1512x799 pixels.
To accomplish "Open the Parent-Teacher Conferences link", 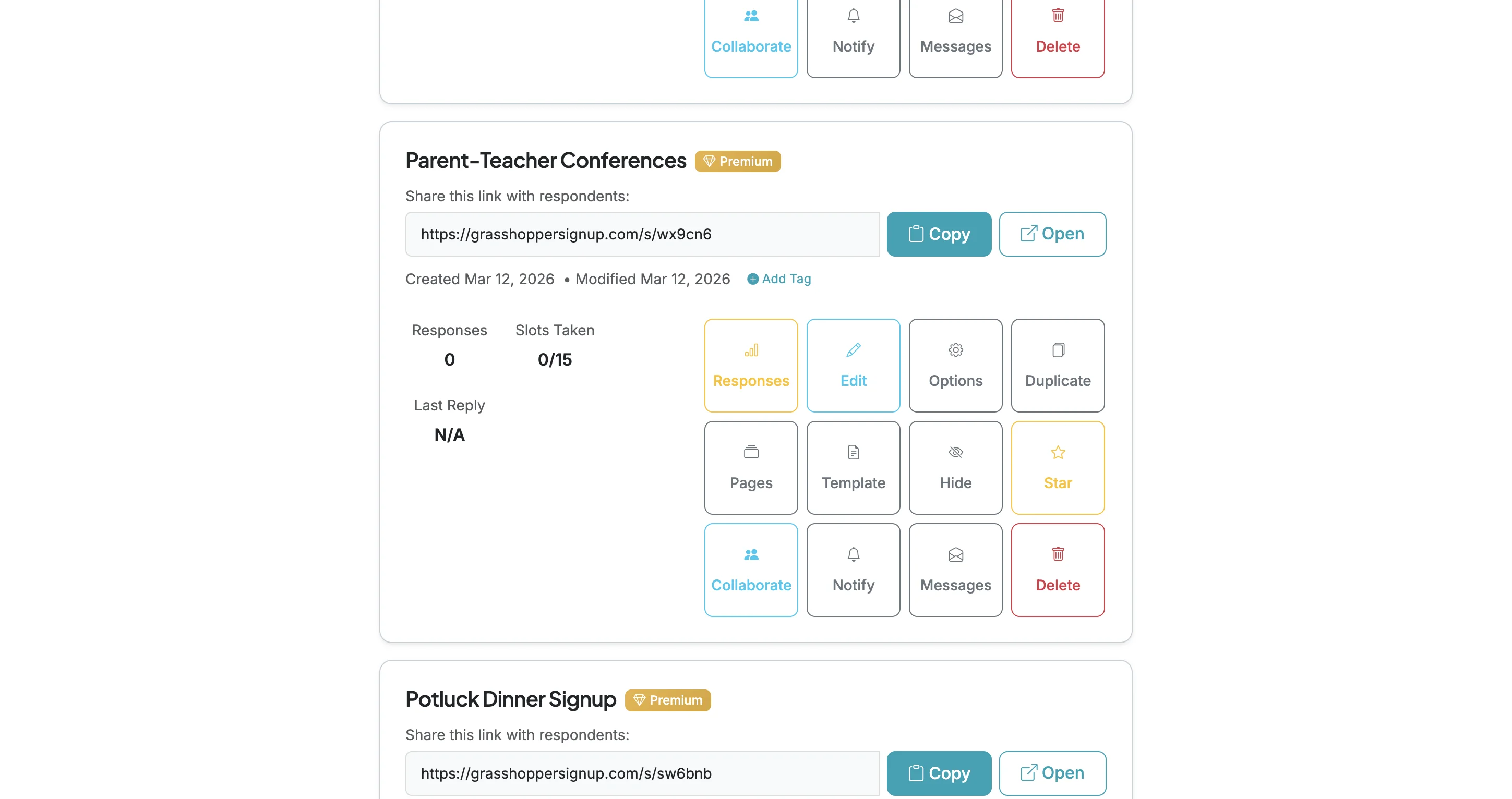I will pyautogui.click(x=1052, y=234).
